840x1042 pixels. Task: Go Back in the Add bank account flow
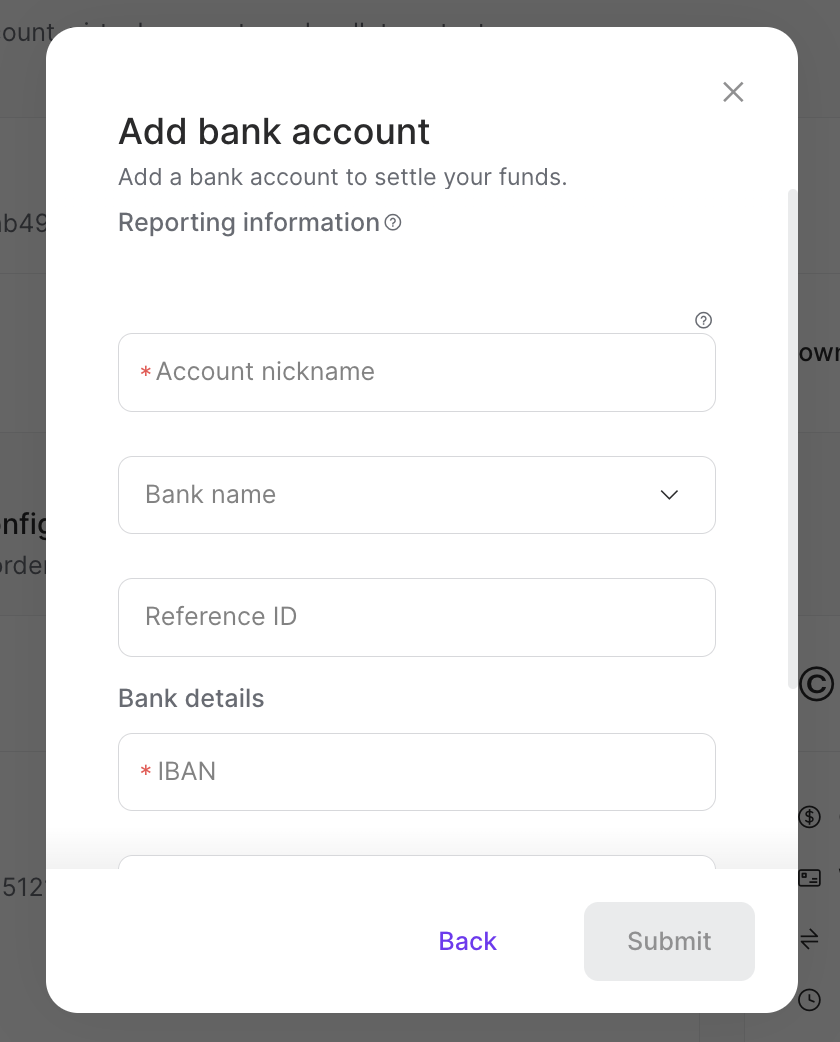(x=466, y=941)
